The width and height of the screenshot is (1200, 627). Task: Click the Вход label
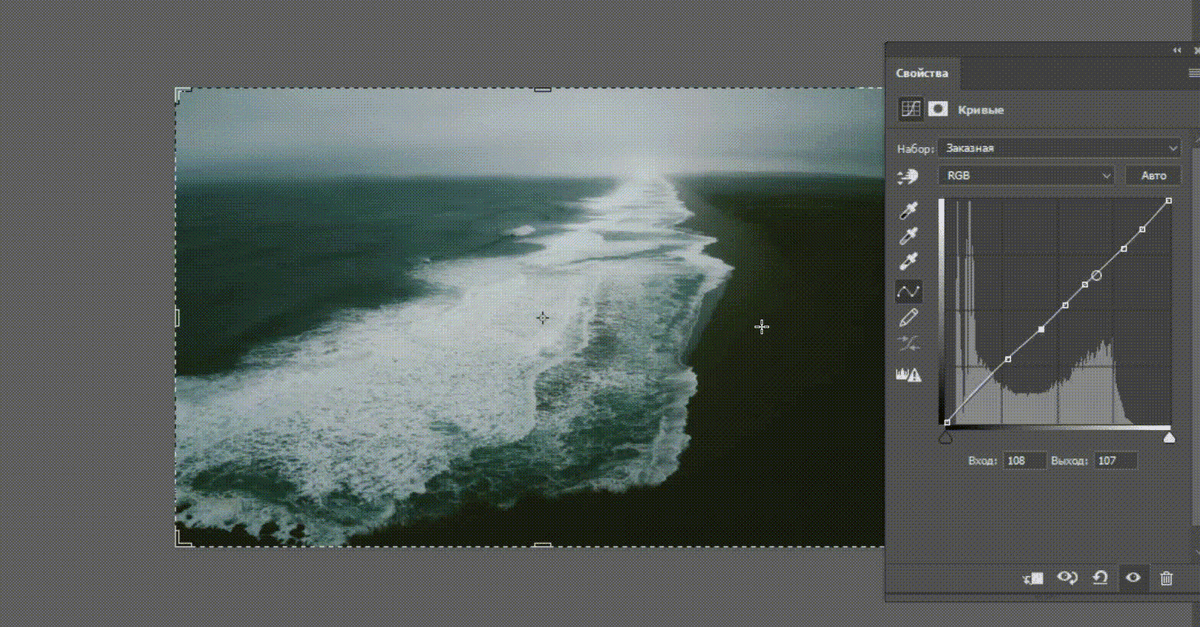[x=982, y=461]
